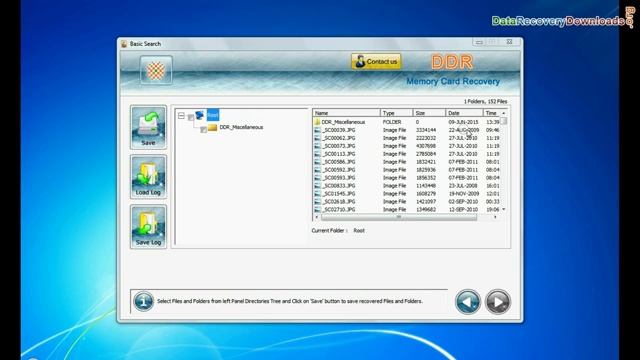Select file _SC00062.JPG in the list

[x=338, y=138]
